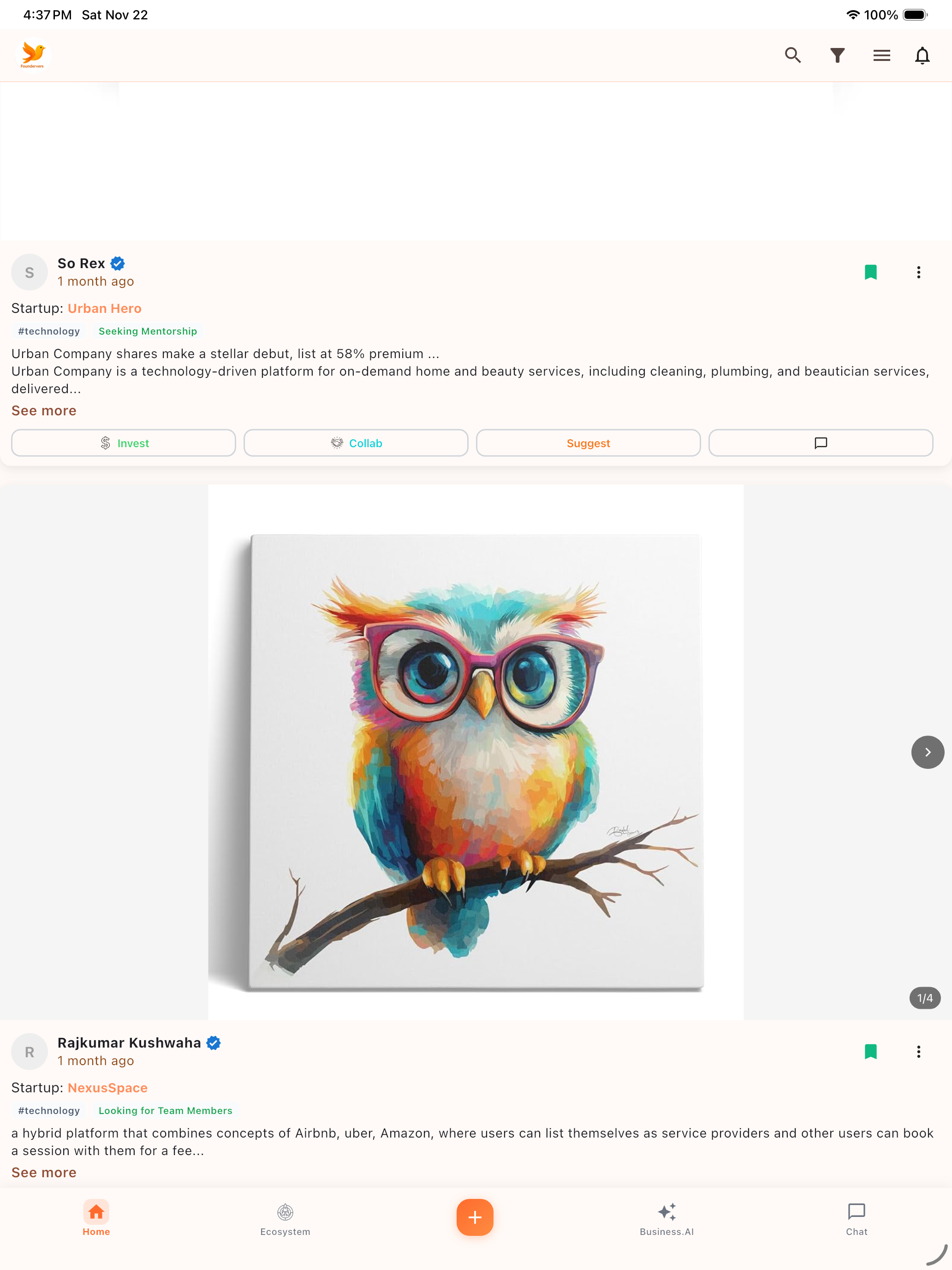Viewport: 952px width, 1270px height.
Task: Open the Urban Hero startup link
Action: [104, 308]
